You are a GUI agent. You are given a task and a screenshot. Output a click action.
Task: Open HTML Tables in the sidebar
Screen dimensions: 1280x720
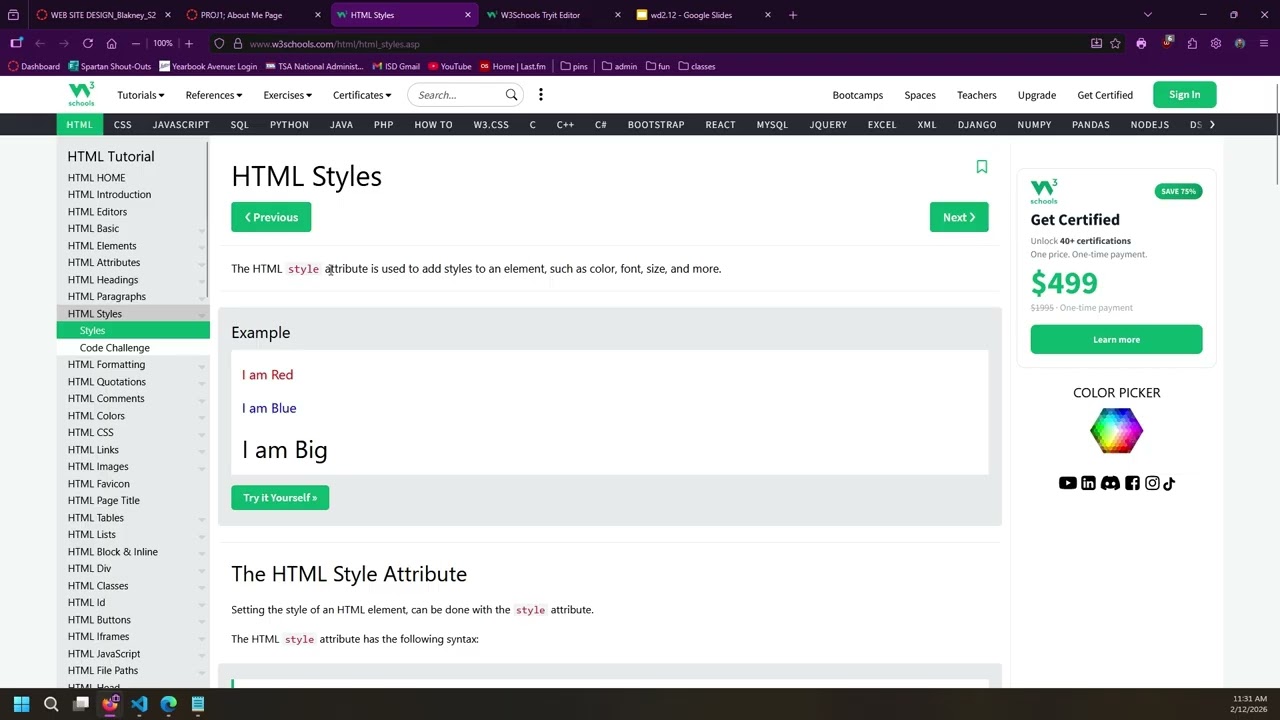tap(96, 518)
